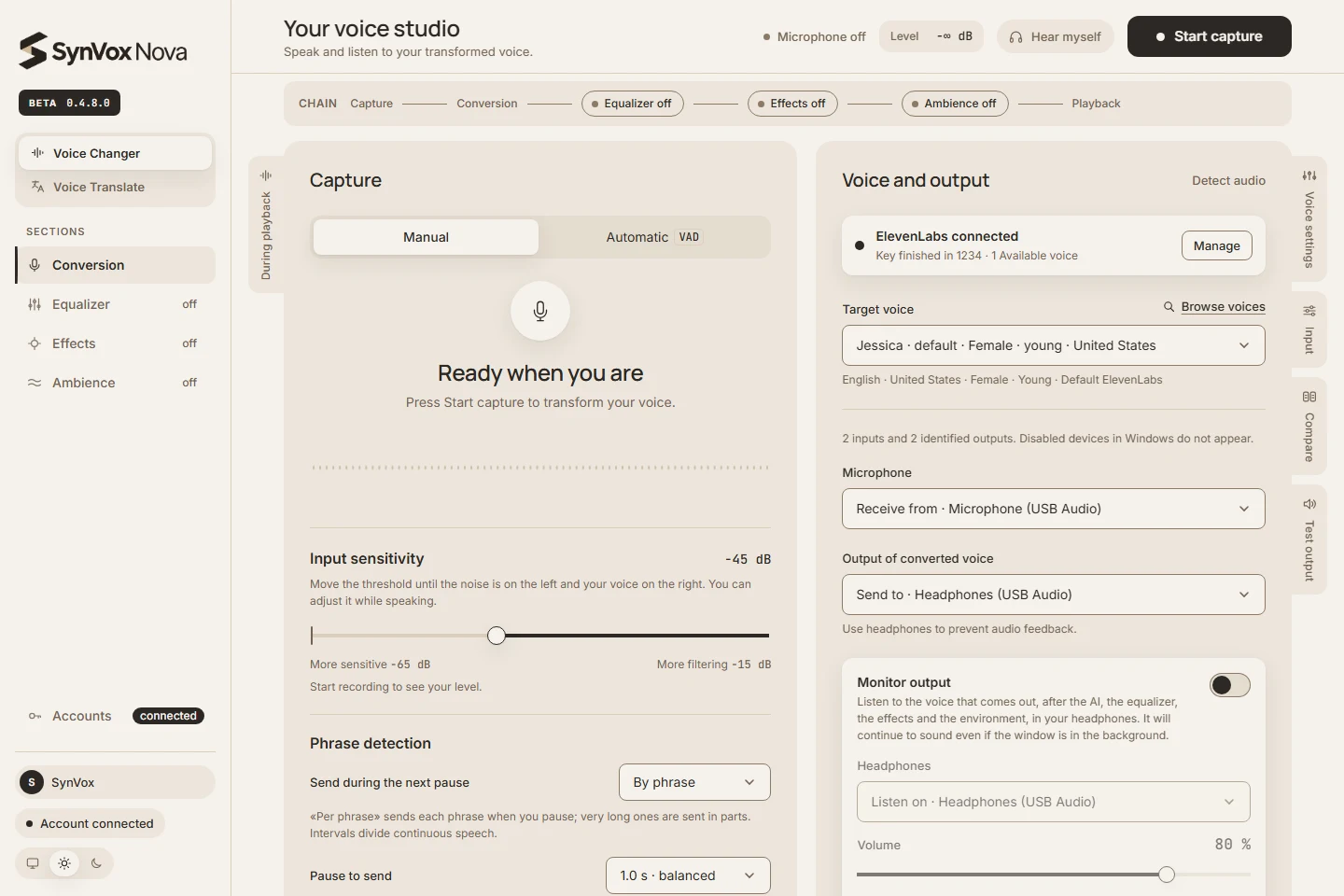
Task: Click the Monitor output Volume slider handle
Action: [x=1167, y=875]
